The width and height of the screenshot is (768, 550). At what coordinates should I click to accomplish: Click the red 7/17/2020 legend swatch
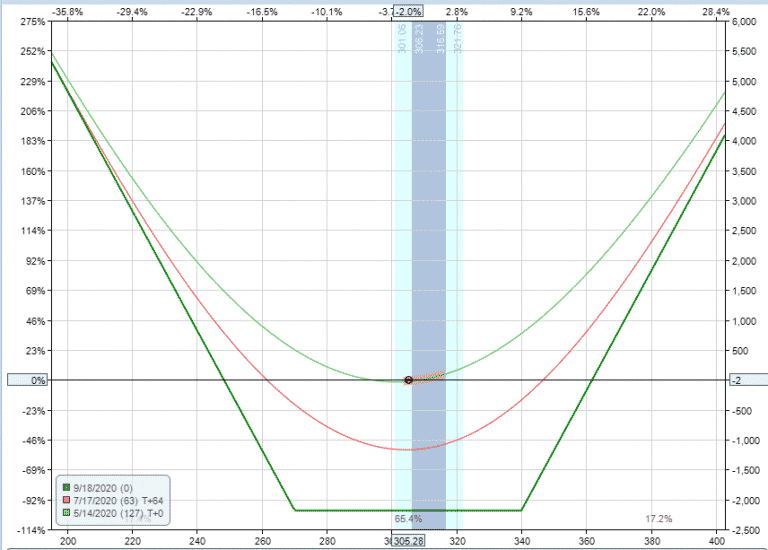point(67,499)
